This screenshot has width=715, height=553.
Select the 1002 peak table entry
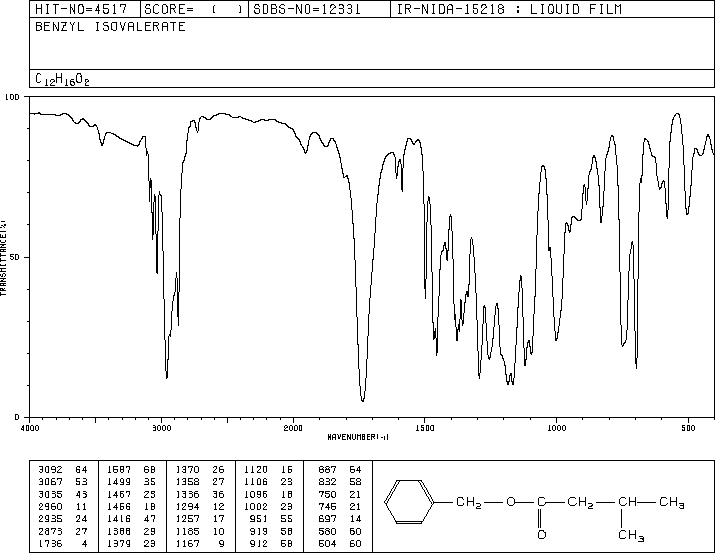tap(269, 506)
